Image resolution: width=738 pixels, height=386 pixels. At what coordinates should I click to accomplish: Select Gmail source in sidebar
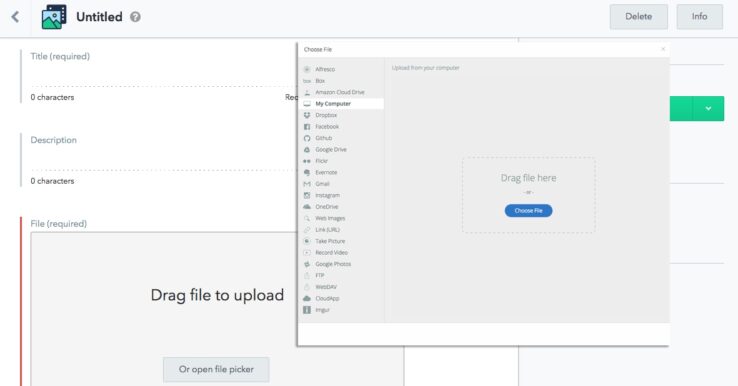point(342,184)
